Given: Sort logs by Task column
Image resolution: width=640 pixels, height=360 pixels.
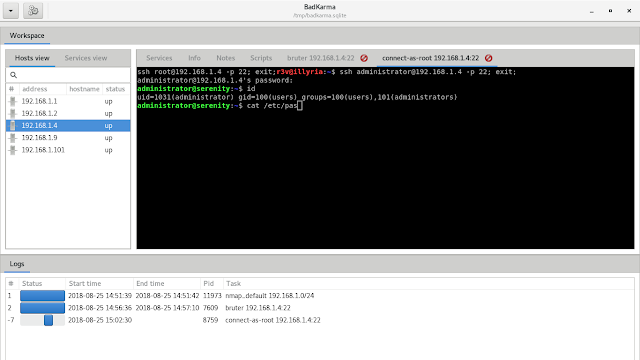Looking at the screenshot, I should tap(429, 284).
